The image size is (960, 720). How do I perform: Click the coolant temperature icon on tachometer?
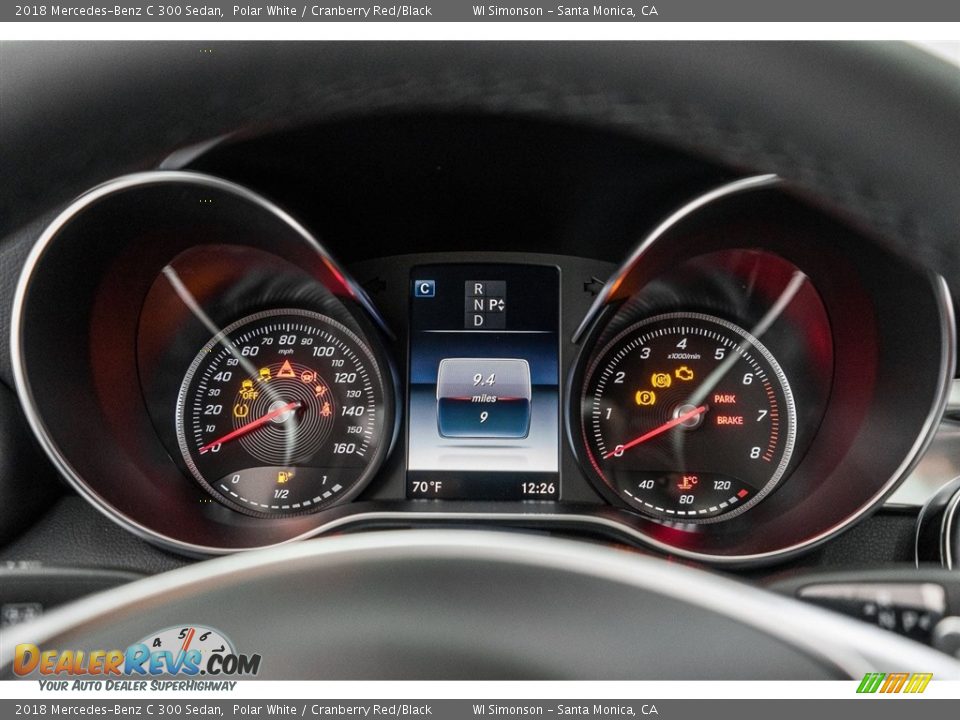click(x=688, y=482)
